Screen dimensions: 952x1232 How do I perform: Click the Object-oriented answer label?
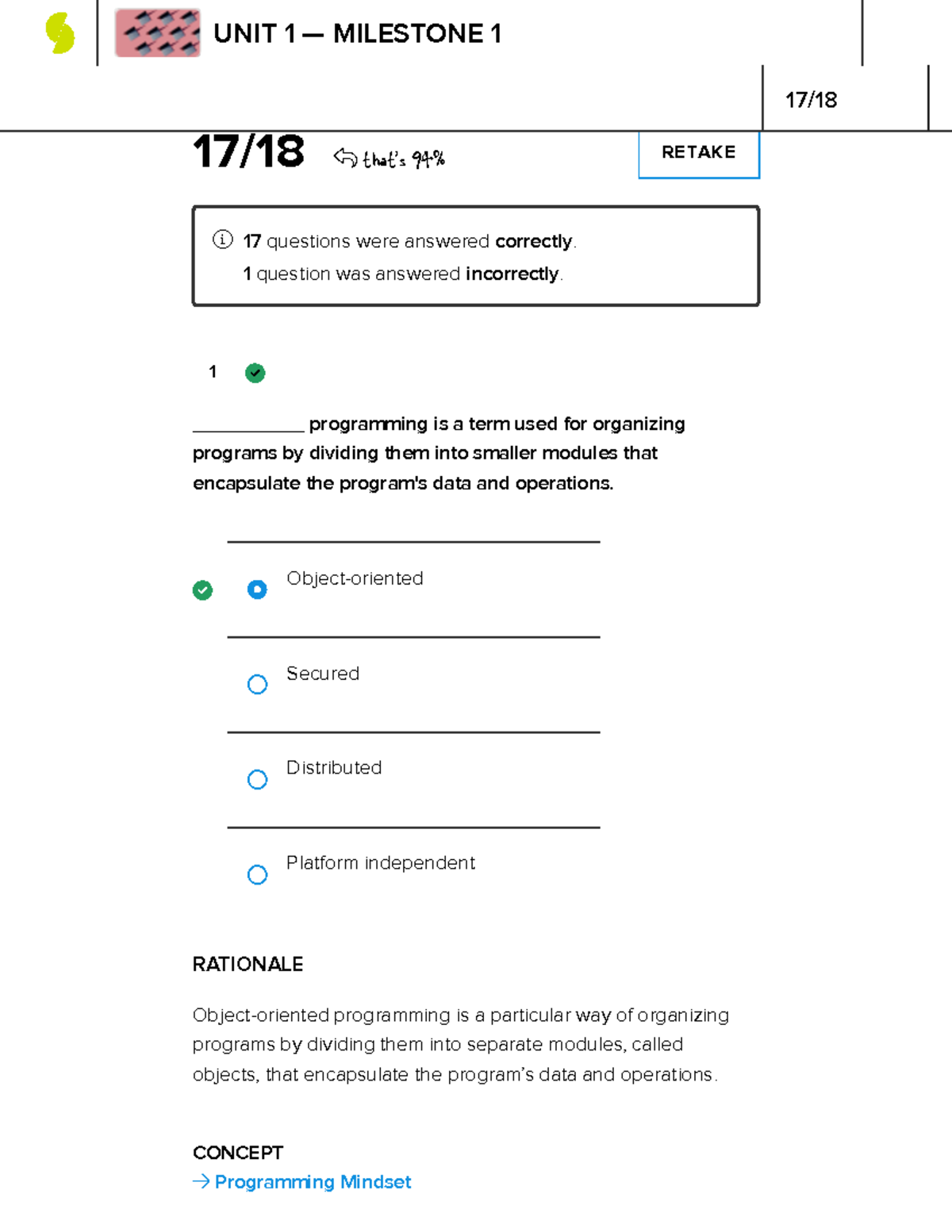[x=355, y=578]
